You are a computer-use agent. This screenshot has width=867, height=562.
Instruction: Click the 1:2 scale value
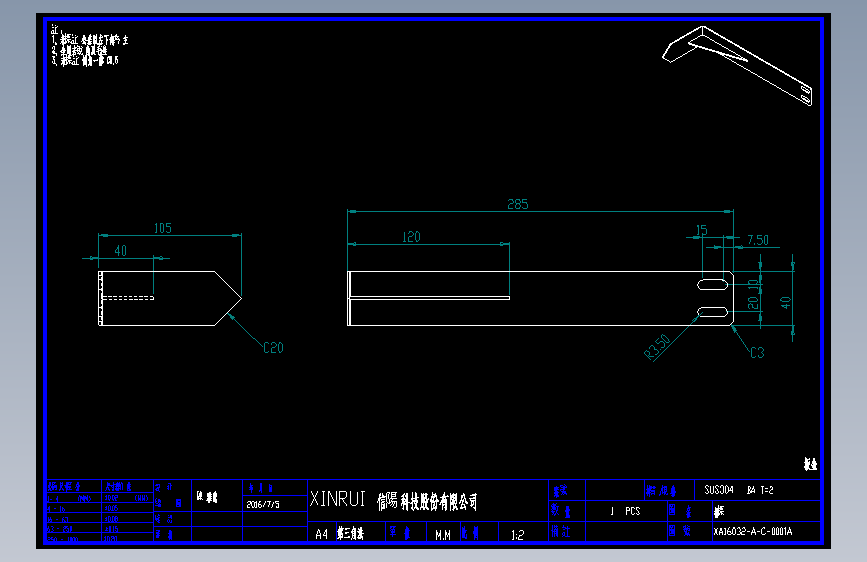[x=517, y=535]
